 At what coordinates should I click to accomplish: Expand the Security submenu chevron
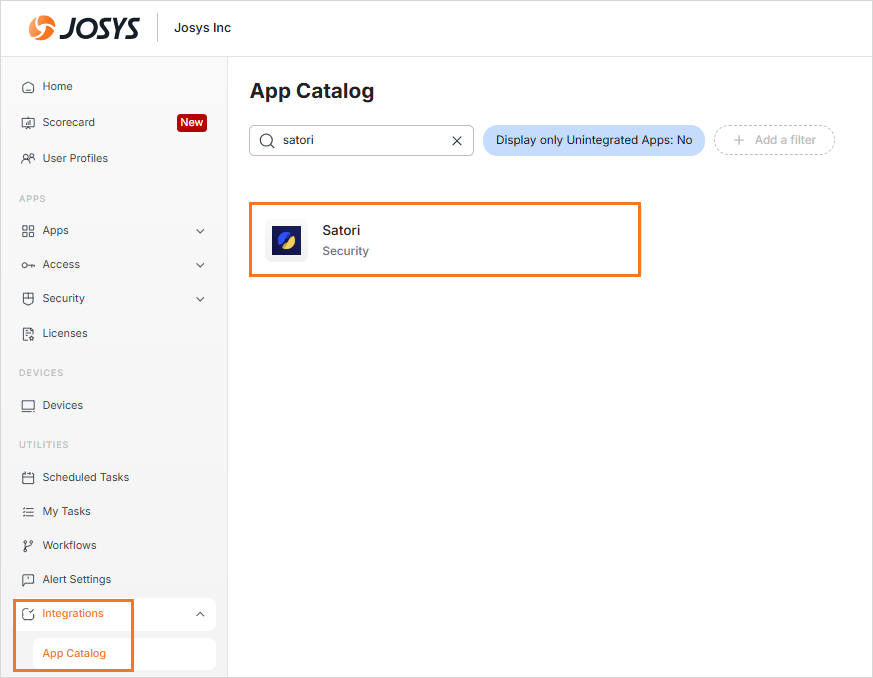pyautogui.click(x=200, y=299)
